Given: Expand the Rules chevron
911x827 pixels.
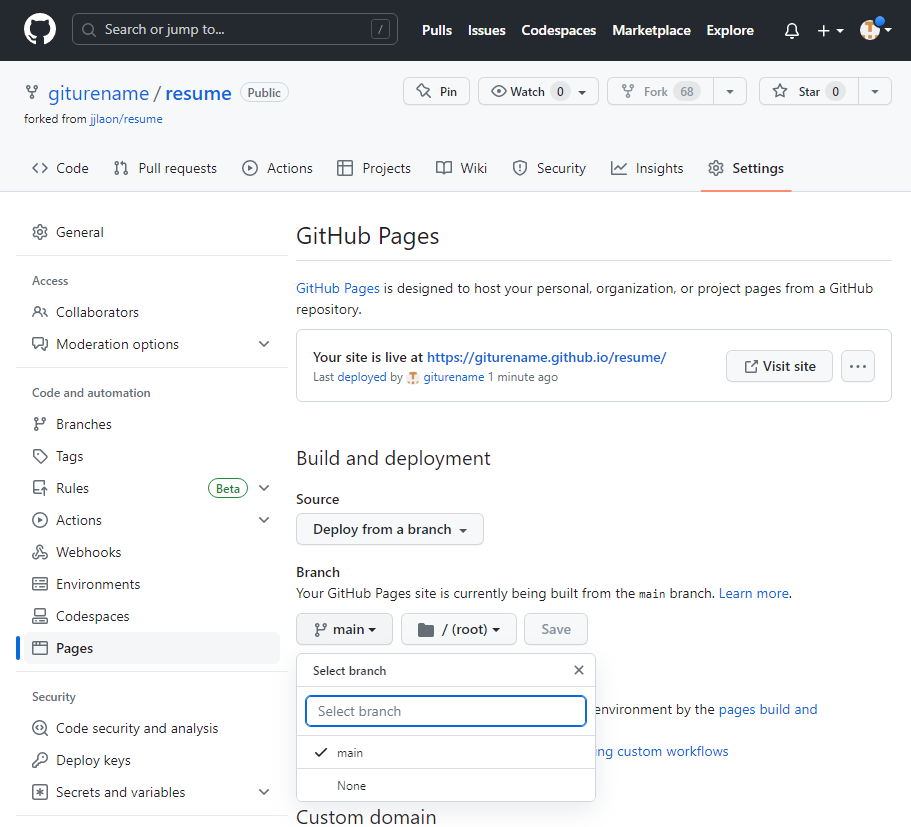Looking at the screenshot, I should tap(264, 488).
